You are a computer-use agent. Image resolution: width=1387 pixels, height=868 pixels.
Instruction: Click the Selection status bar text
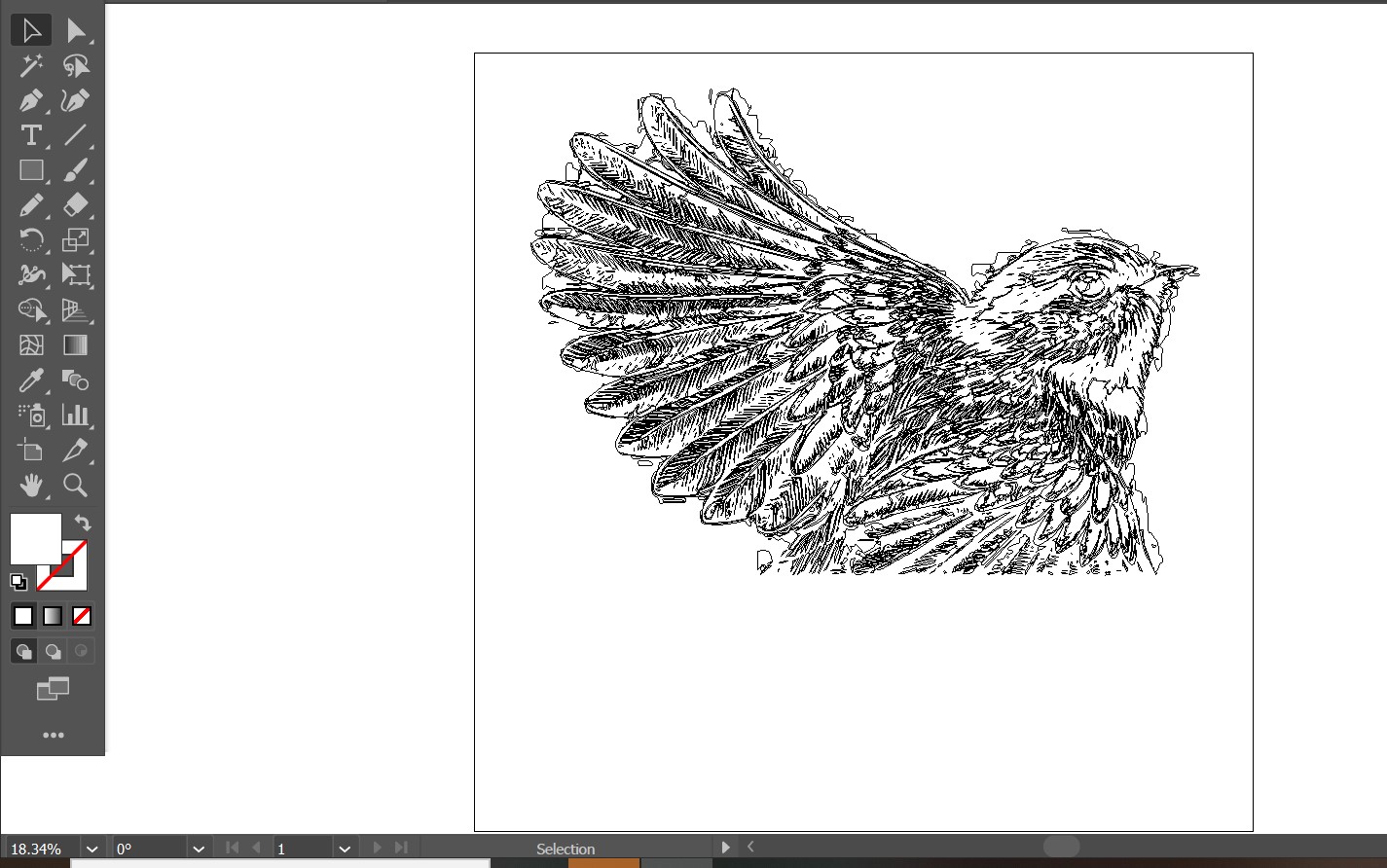point(566,849)
